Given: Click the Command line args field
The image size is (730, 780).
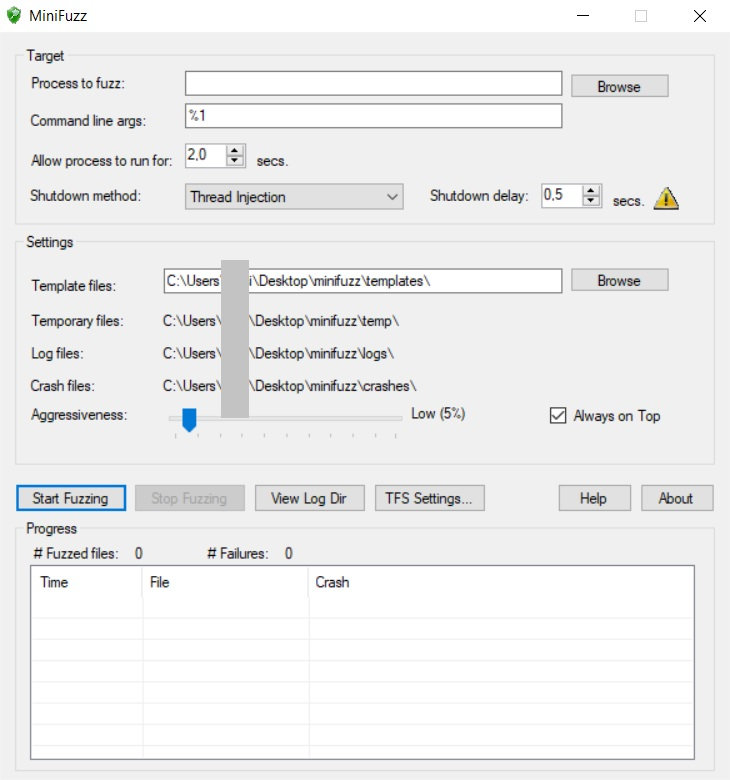Looking at the screenshot, I should coord(374,116).
